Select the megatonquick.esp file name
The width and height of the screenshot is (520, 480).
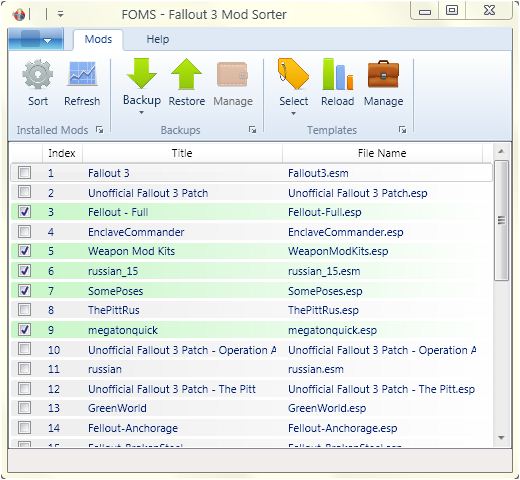click(333, 330)
